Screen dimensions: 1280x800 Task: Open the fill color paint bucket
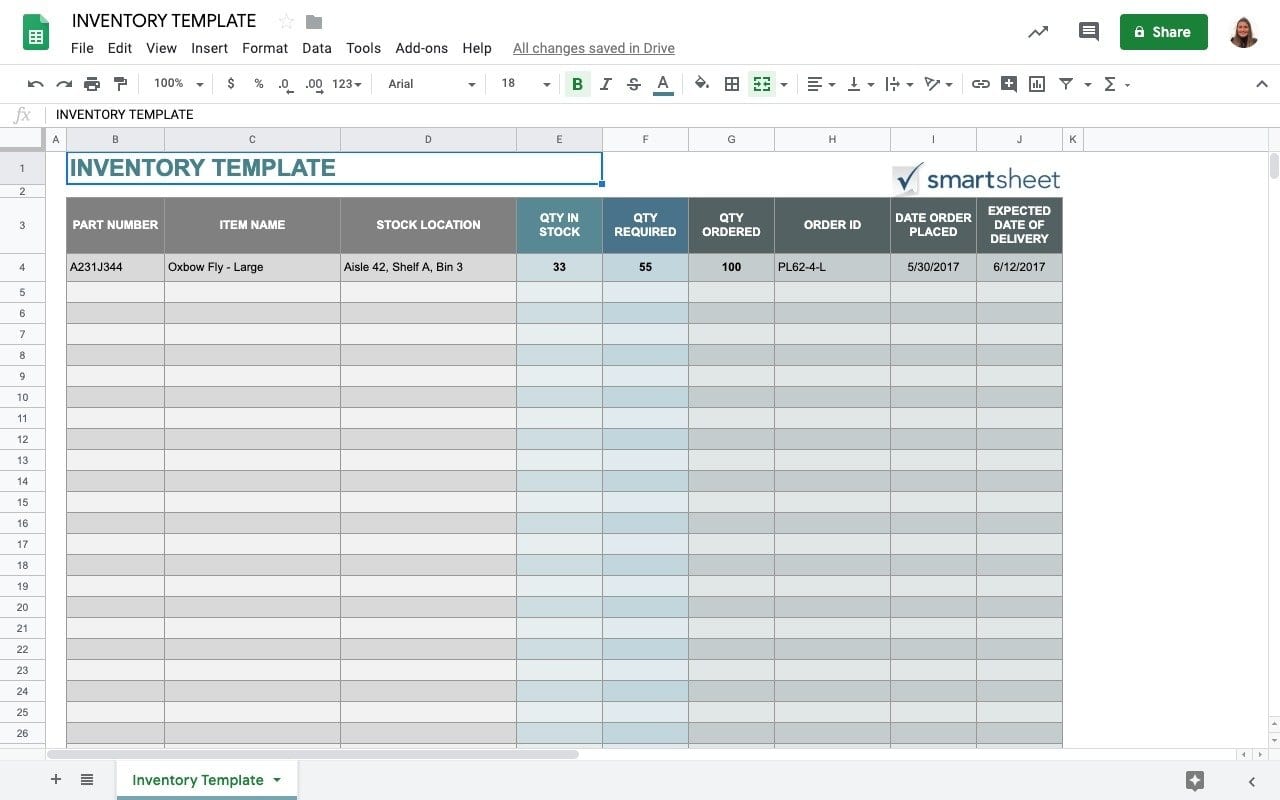[x=702, y=84]
